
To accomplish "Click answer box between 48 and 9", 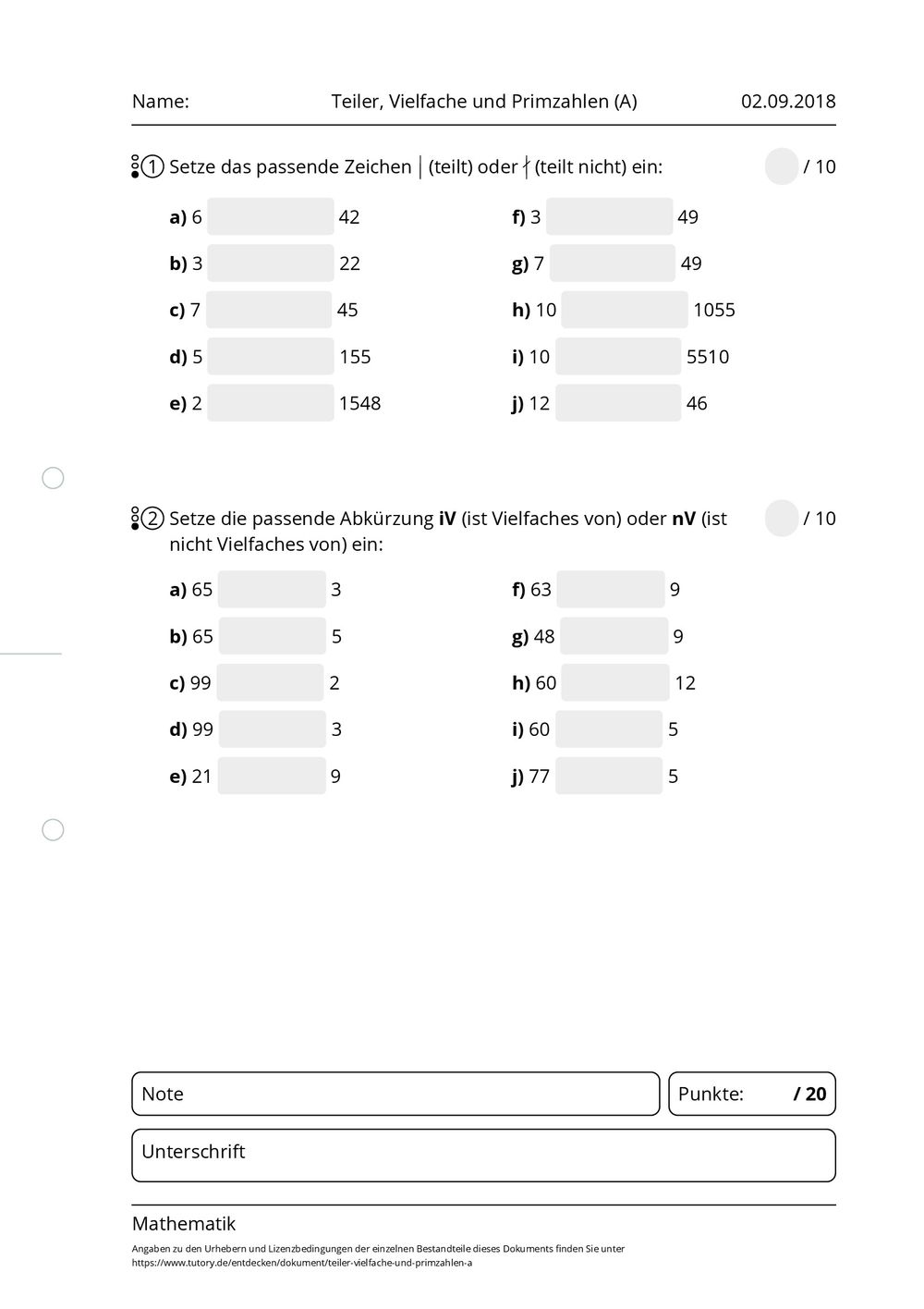I will click(x=614, y=636).
